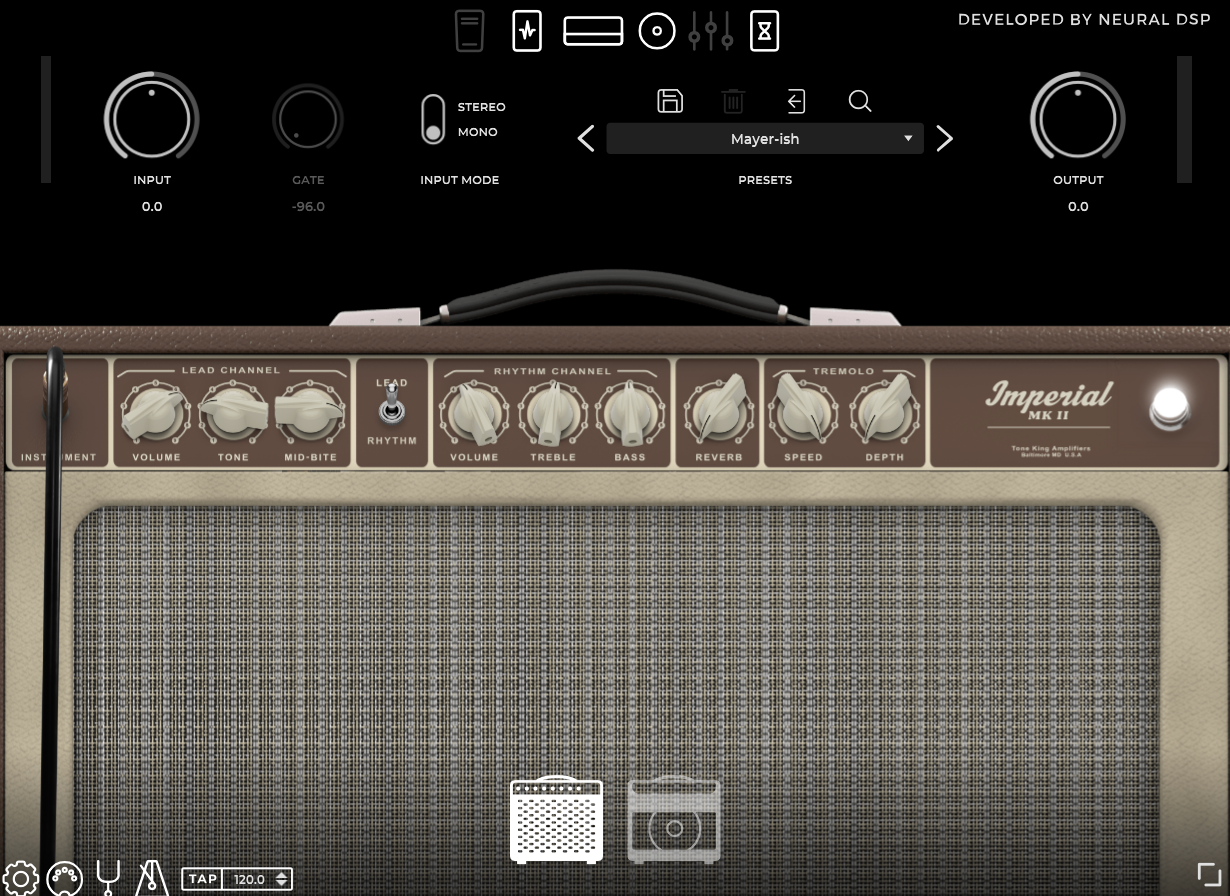Open the hourglass time-effects section
The image size is (1230, 896).
pos(764,30)
